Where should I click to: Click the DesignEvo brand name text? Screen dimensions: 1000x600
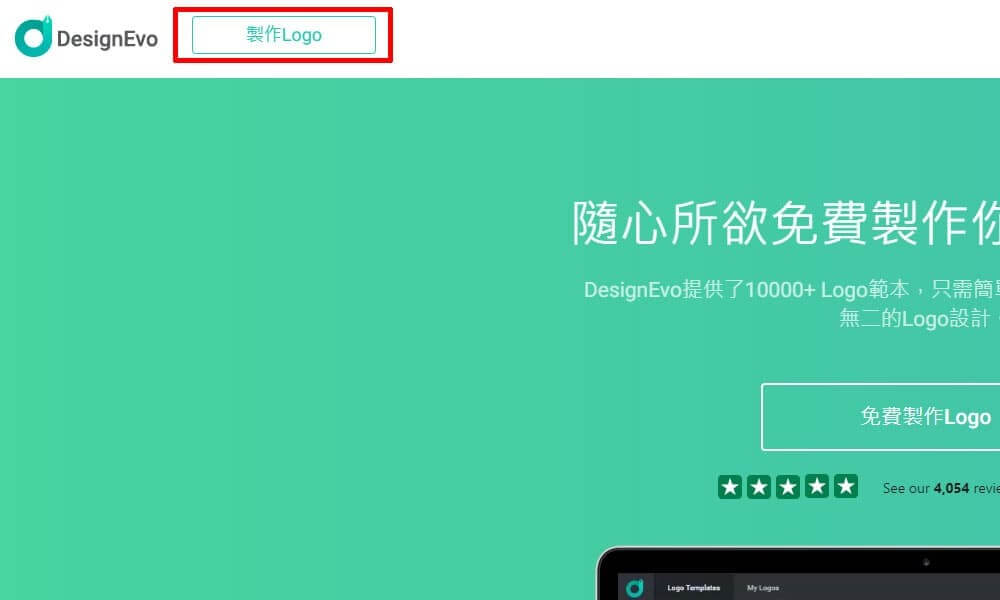coord(107,39)
